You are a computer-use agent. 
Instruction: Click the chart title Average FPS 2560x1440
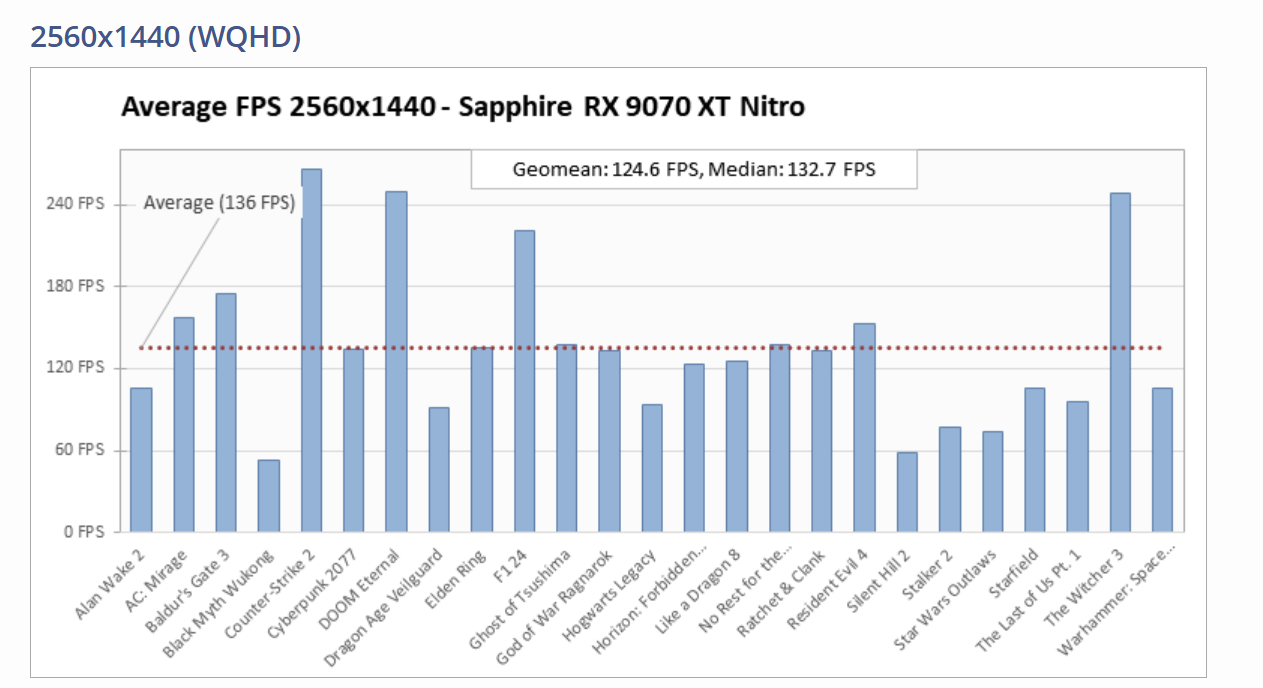(462, 106)
